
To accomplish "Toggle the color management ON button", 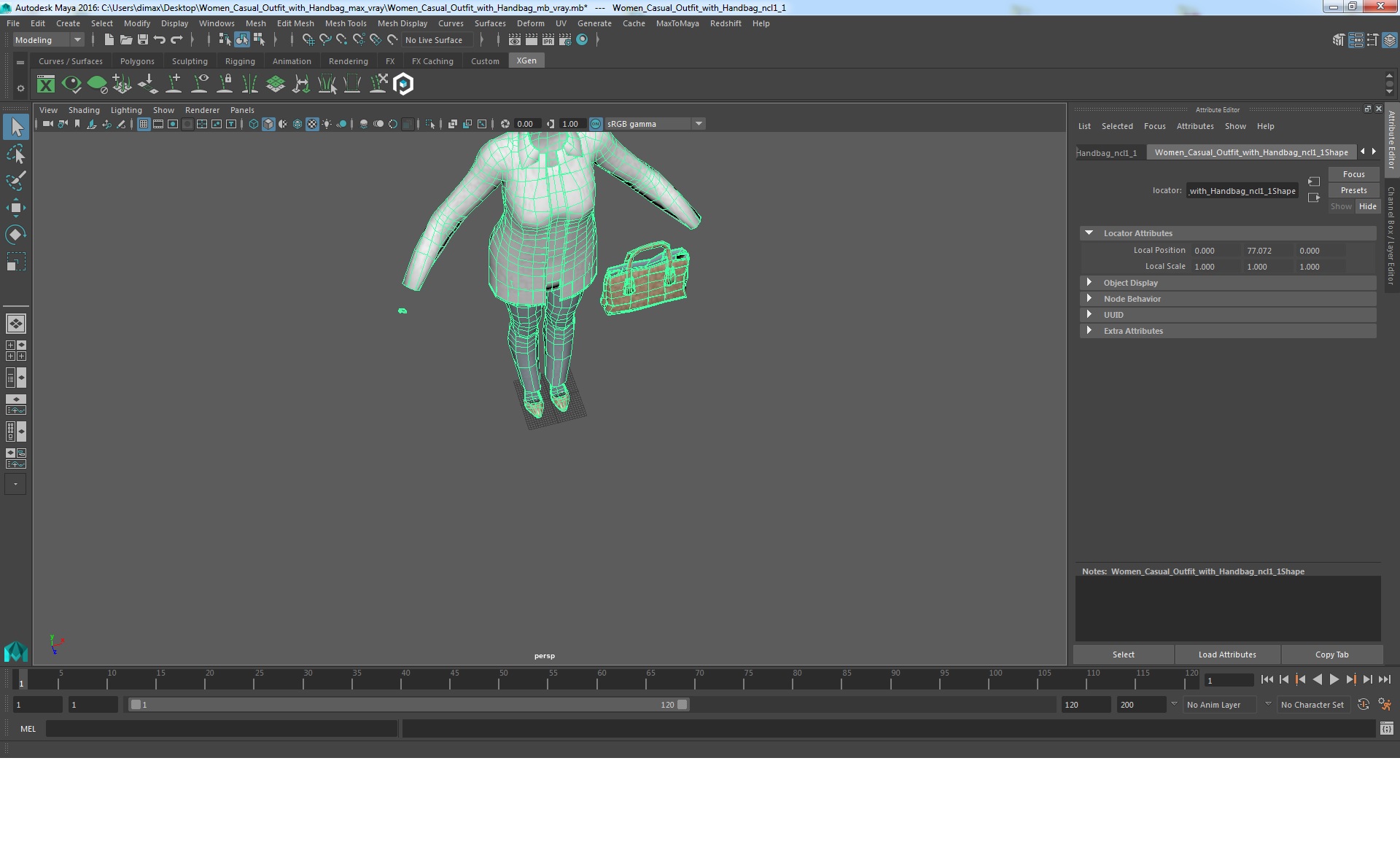I will tap(596, 124).
